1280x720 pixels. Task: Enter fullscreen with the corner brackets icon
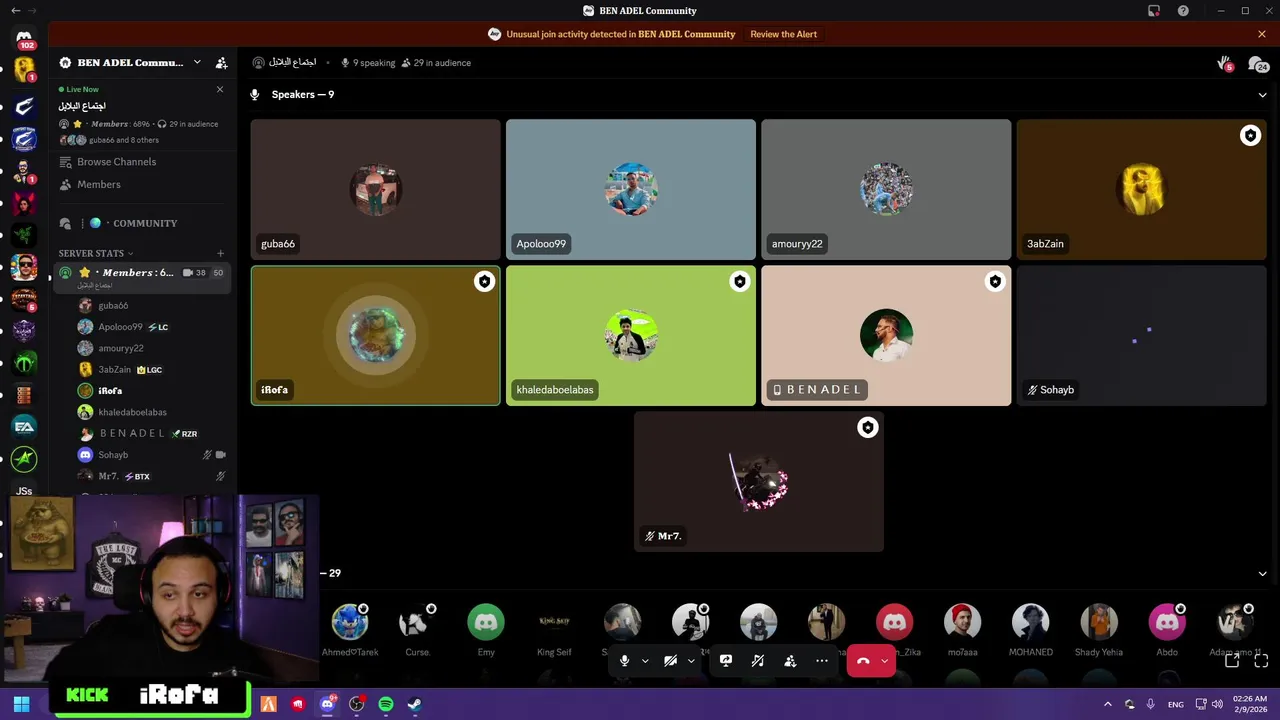tap(1260, 661)
